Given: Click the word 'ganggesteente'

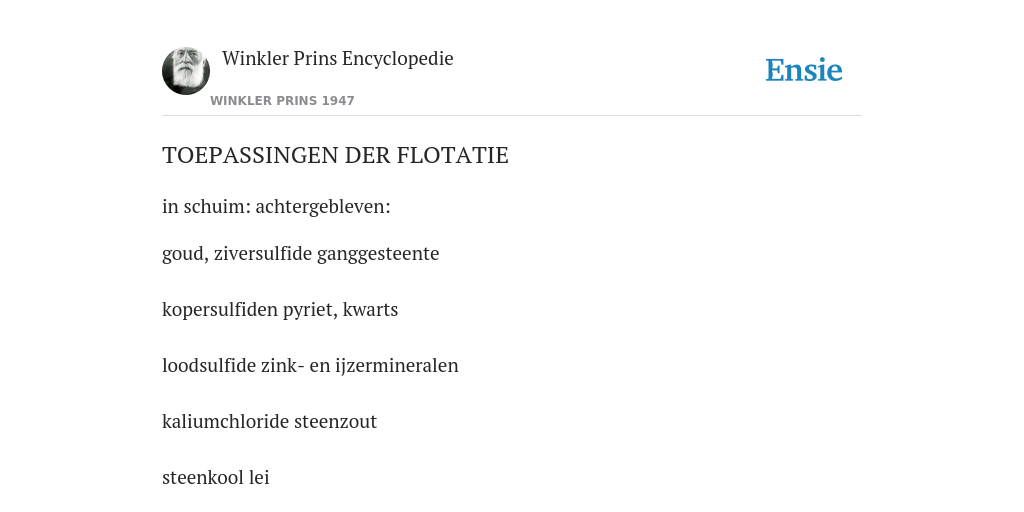Looking at the screenshot, I should coord(378,254).
